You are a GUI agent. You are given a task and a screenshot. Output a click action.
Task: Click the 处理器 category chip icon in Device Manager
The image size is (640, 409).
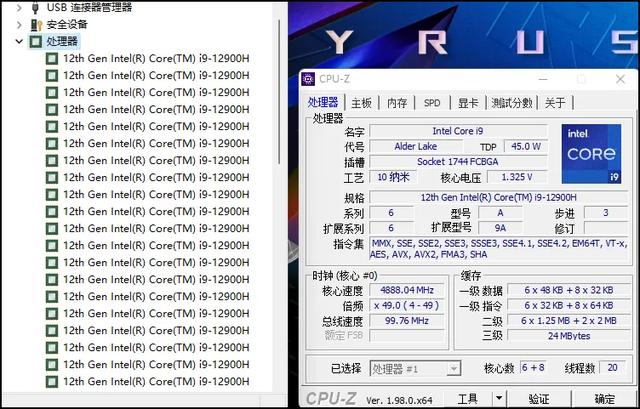[36, 41]
